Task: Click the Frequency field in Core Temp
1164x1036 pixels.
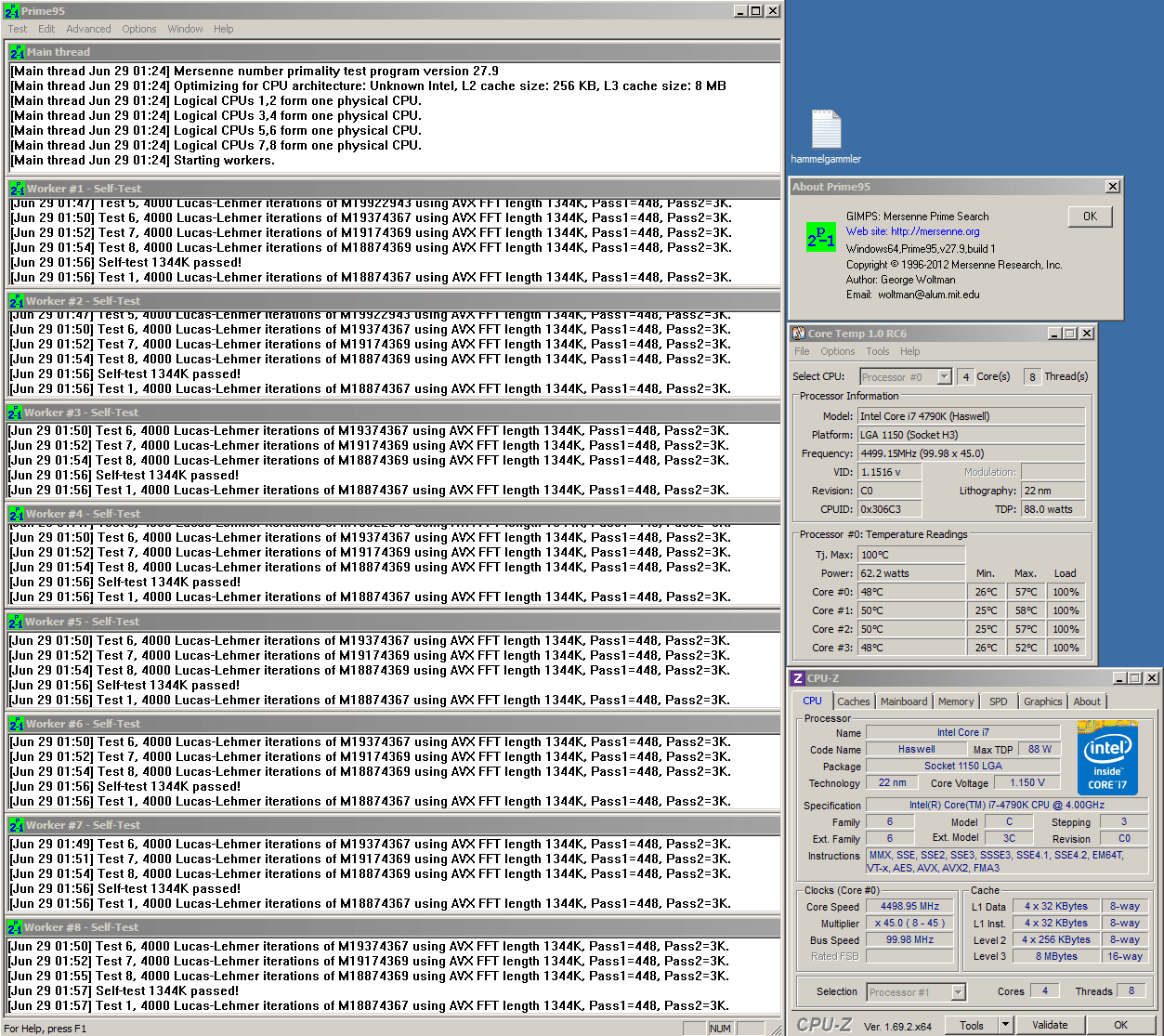Action: click(x=971, y=453)
